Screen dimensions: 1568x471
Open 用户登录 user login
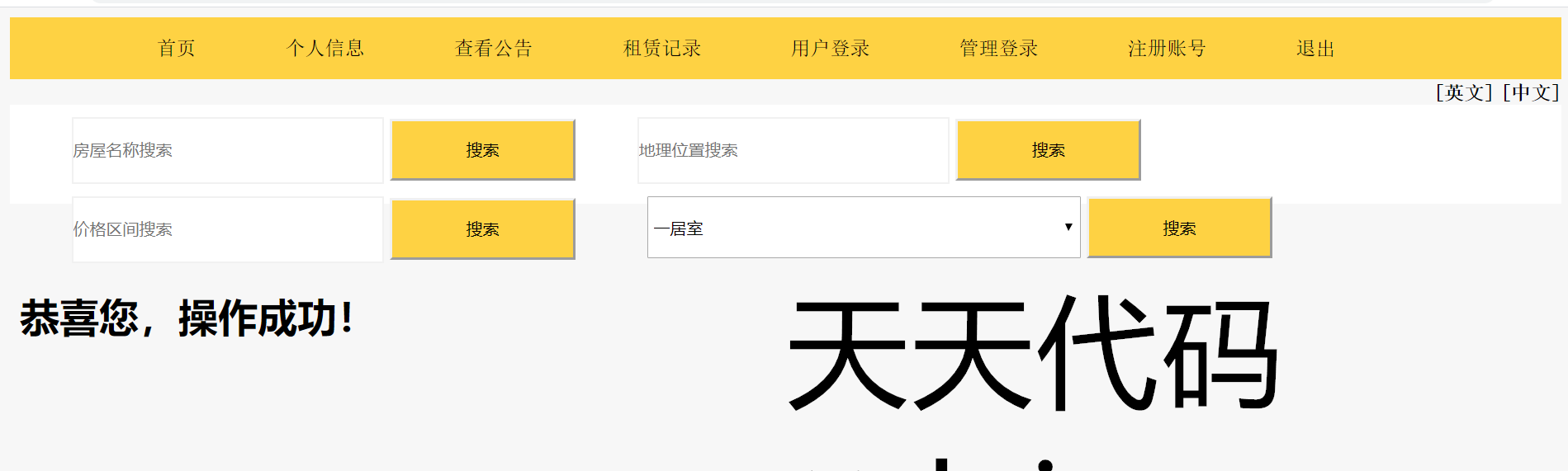click(831, 49)
